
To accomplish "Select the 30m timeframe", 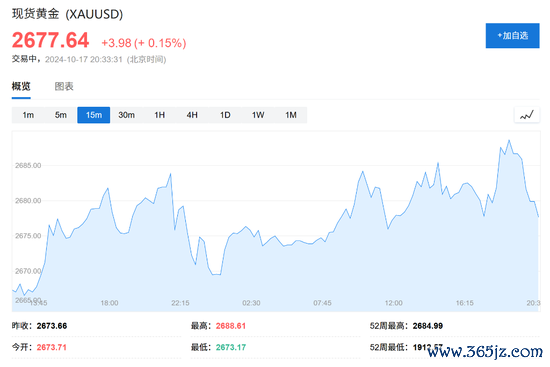I will [126, 115].
